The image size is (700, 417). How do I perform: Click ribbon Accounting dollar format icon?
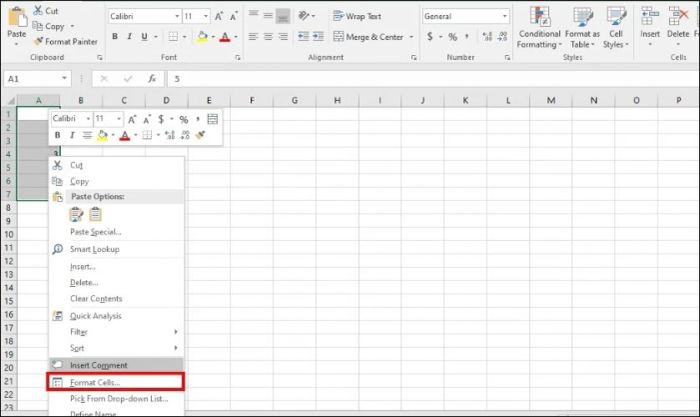(429, 37)
